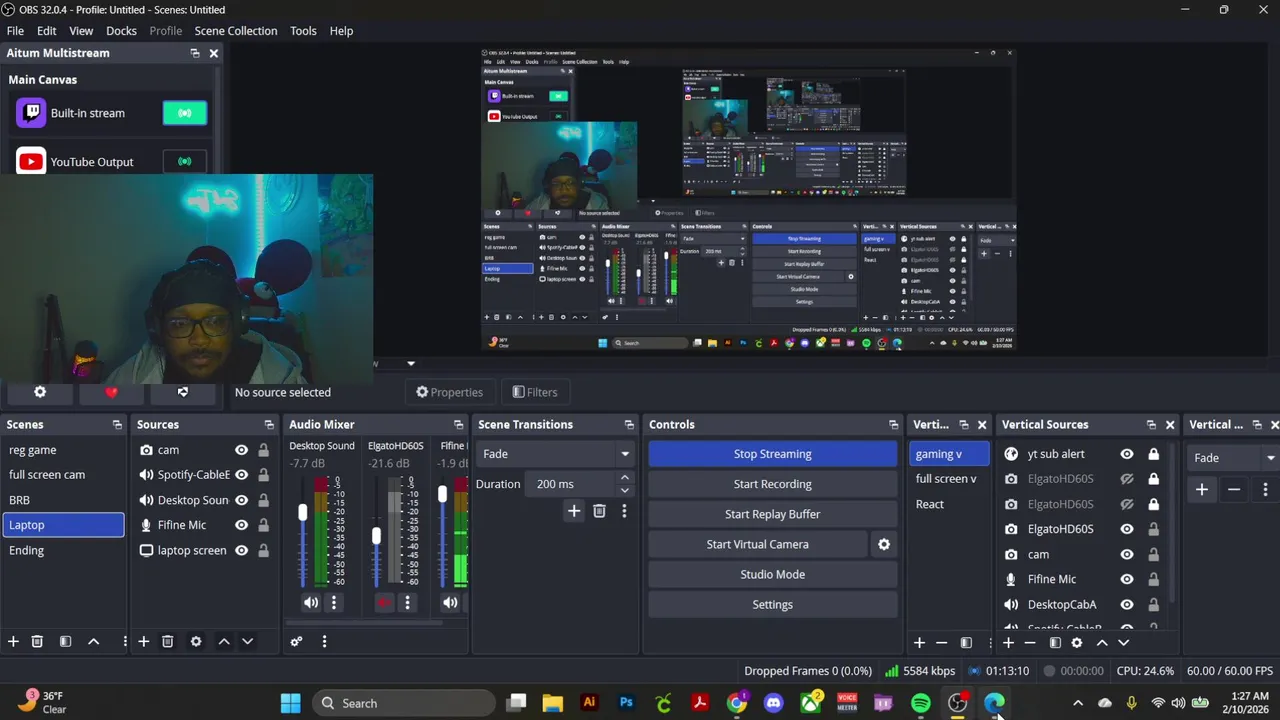Remove selected scene with trash icon
1280x720 pixels.
point(37,641)
